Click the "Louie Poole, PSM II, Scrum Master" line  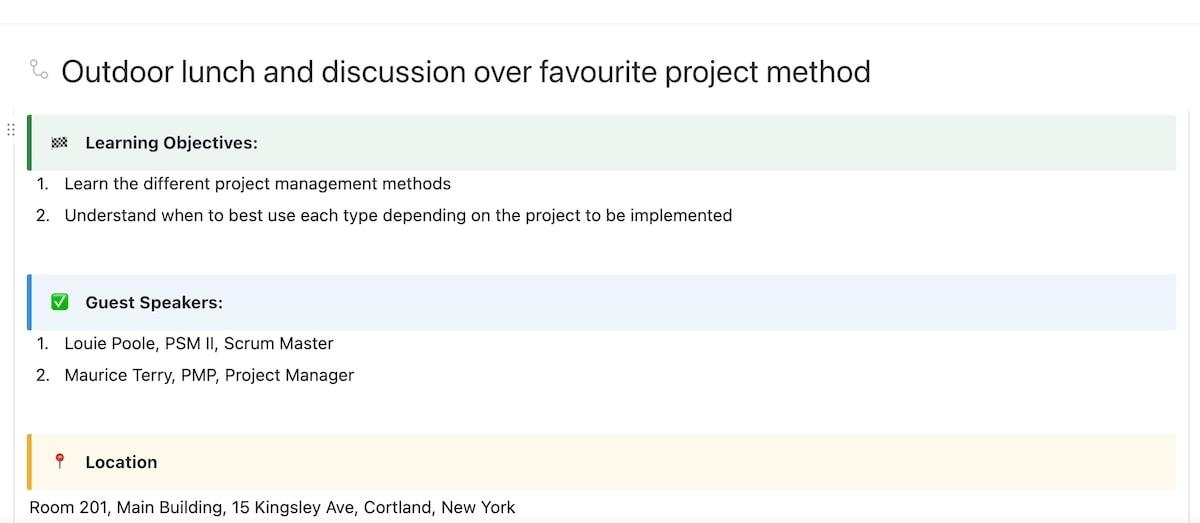point(199,343)
